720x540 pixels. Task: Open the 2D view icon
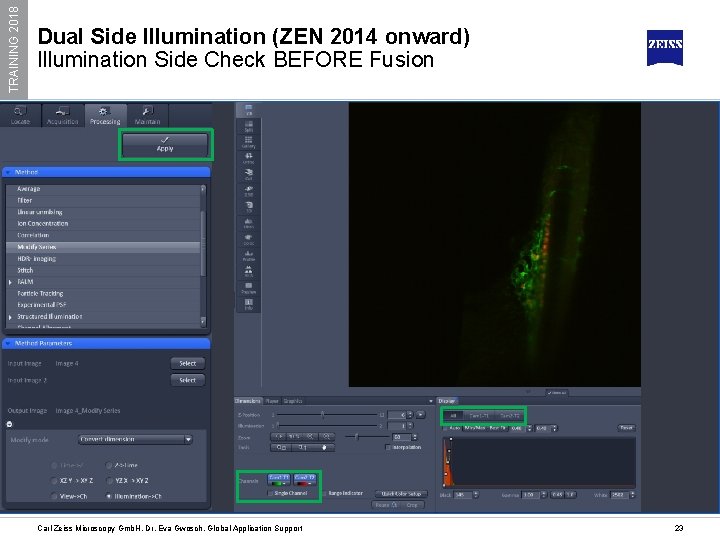click(248, 109)
